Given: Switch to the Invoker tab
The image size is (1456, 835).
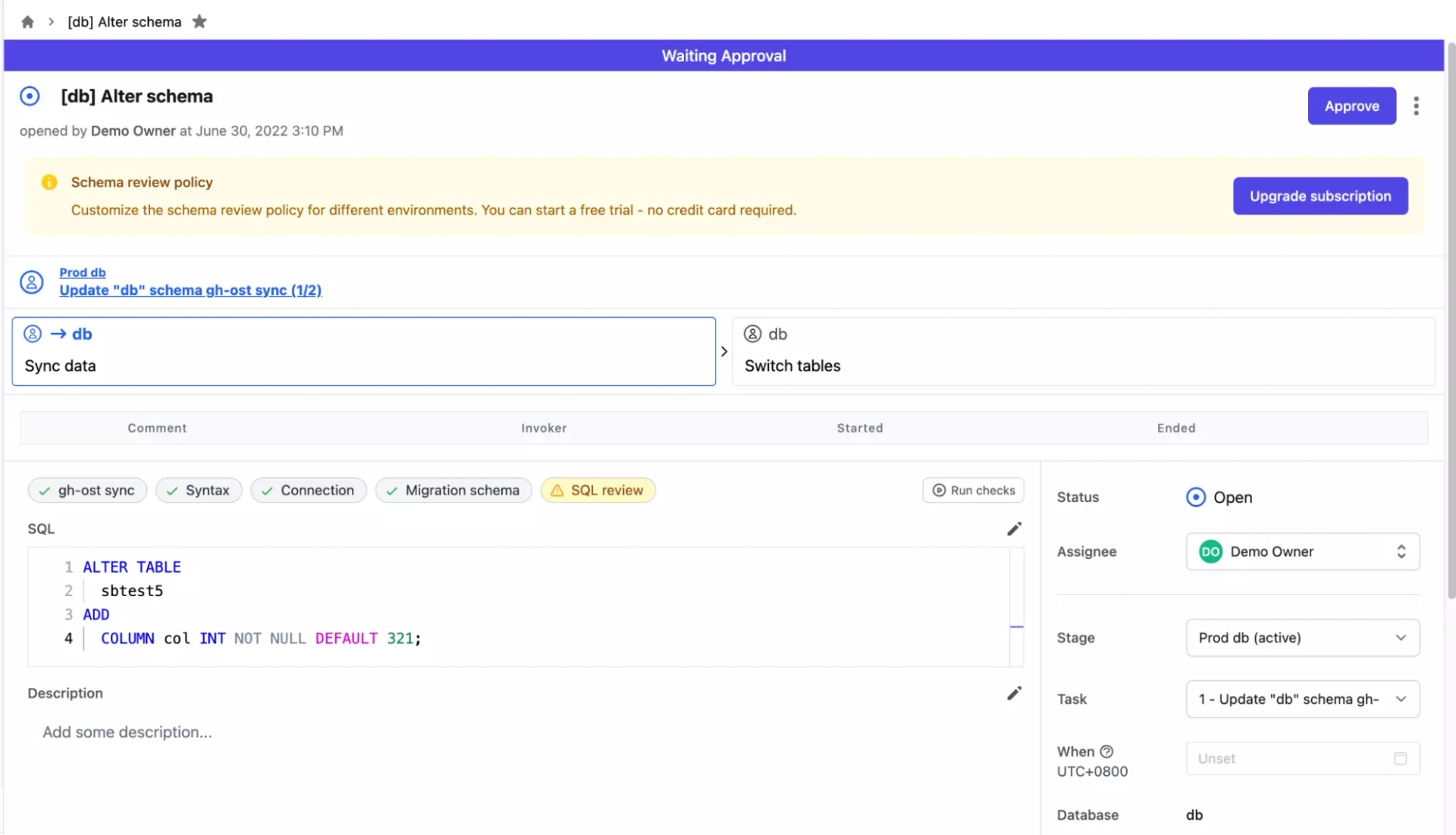Looking at the screenshot, I should pos(544,427).
